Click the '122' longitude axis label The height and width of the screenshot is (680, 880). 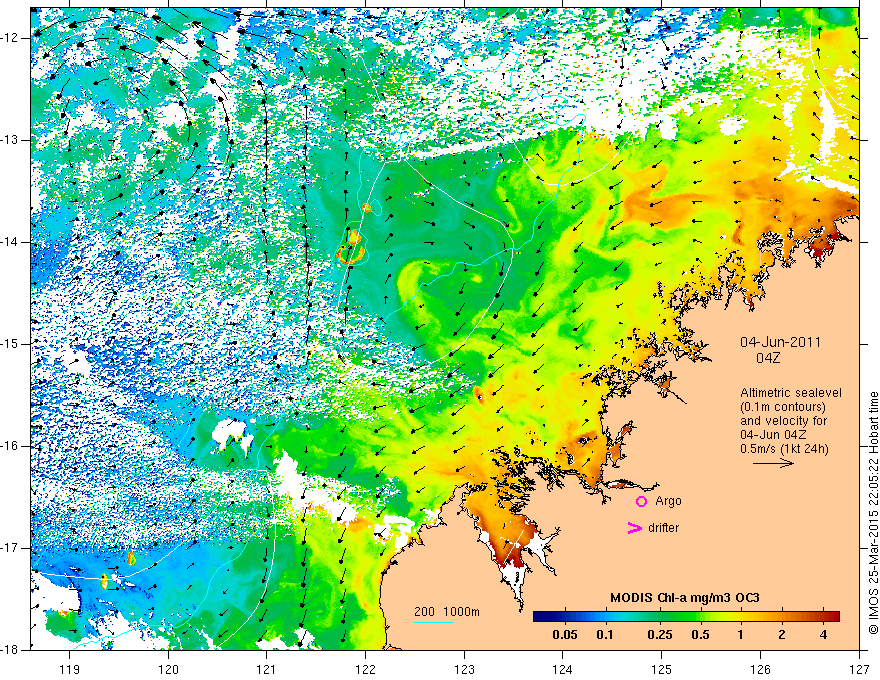[365, 670]
